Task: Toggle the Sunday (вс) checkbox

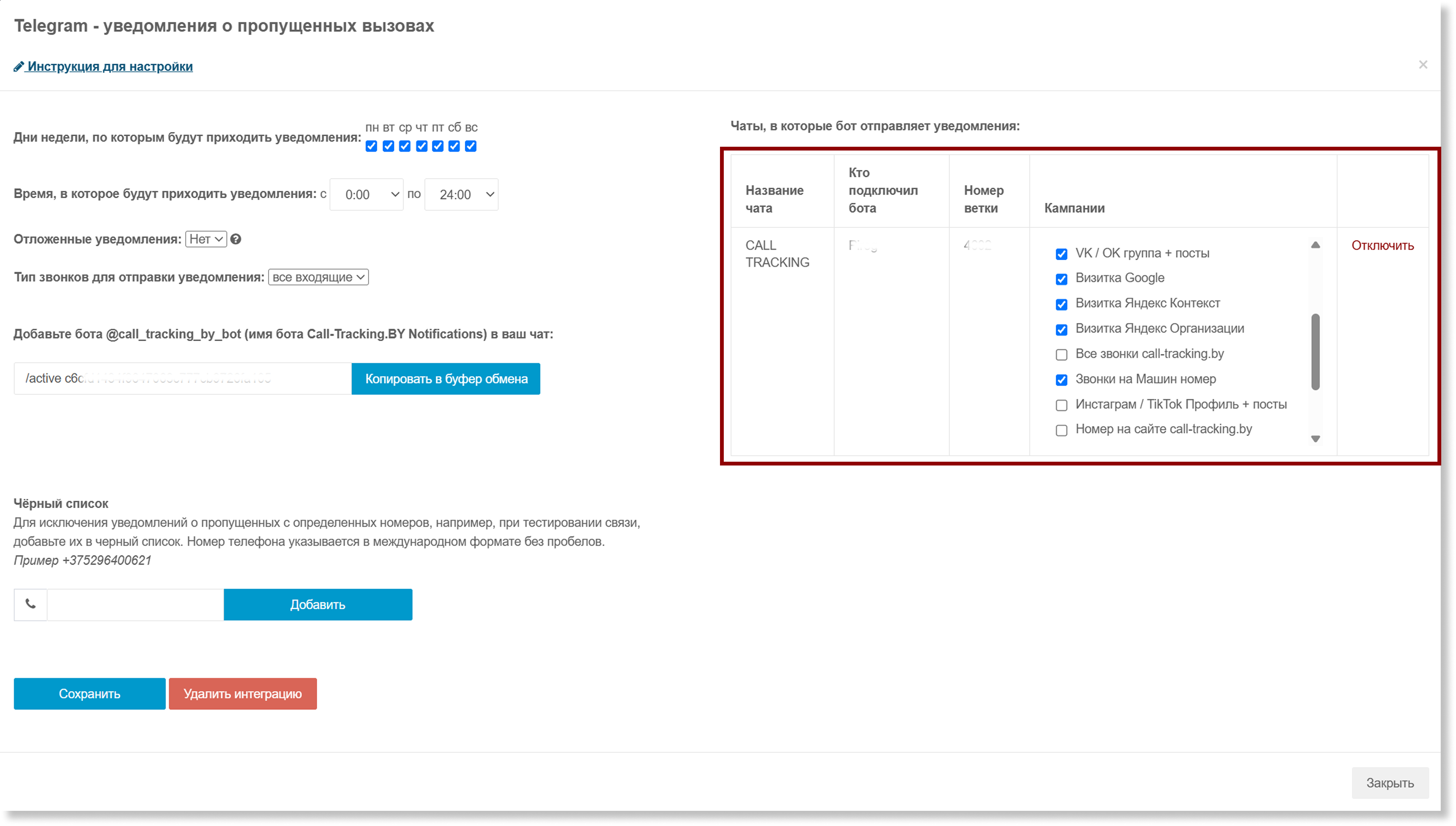Action: pos(470,146)
